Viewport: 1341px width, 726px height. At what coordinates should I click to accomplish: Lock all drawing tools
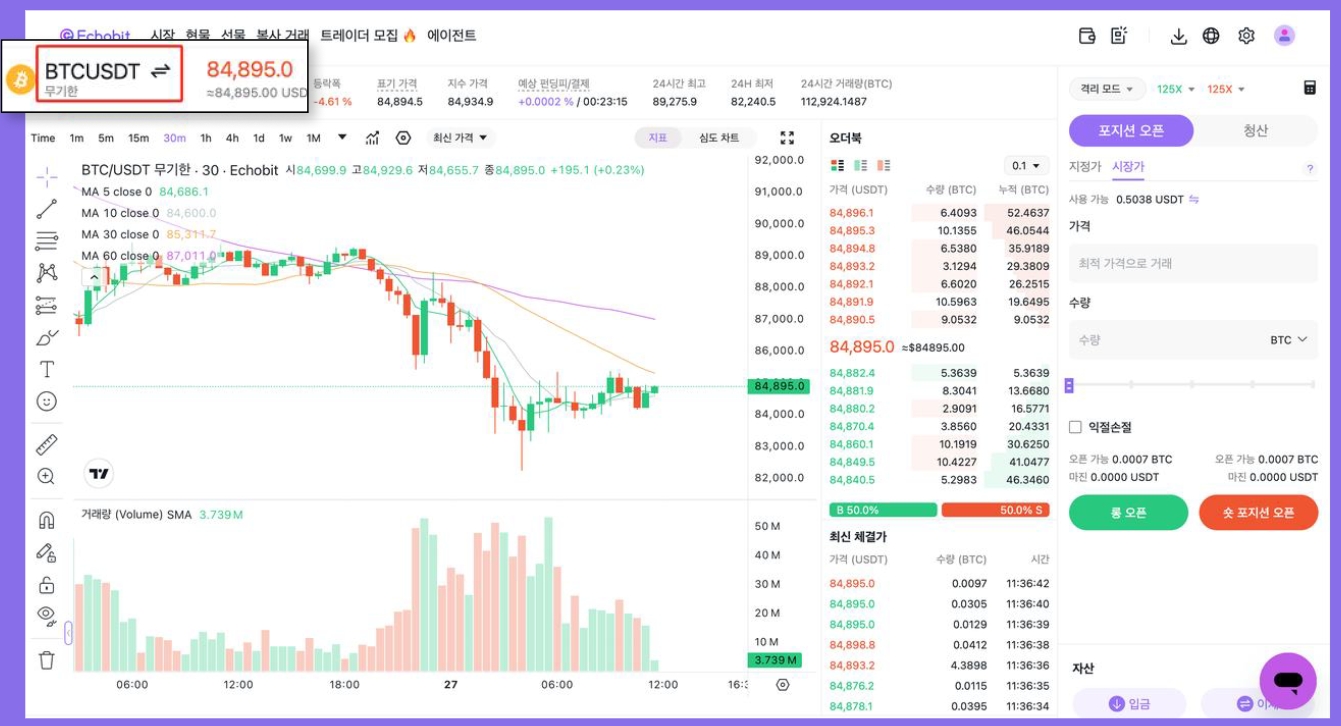coord(46,584)
